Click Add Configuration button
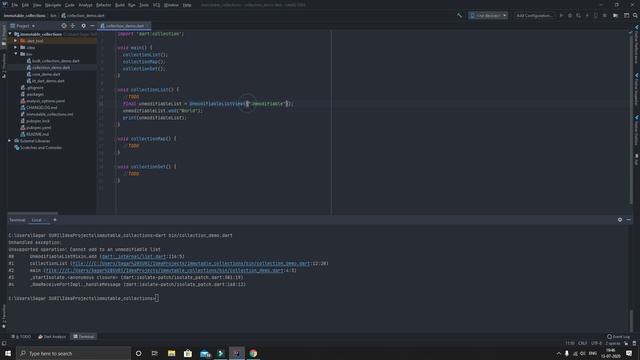640x360 pixels. [534, 16]
